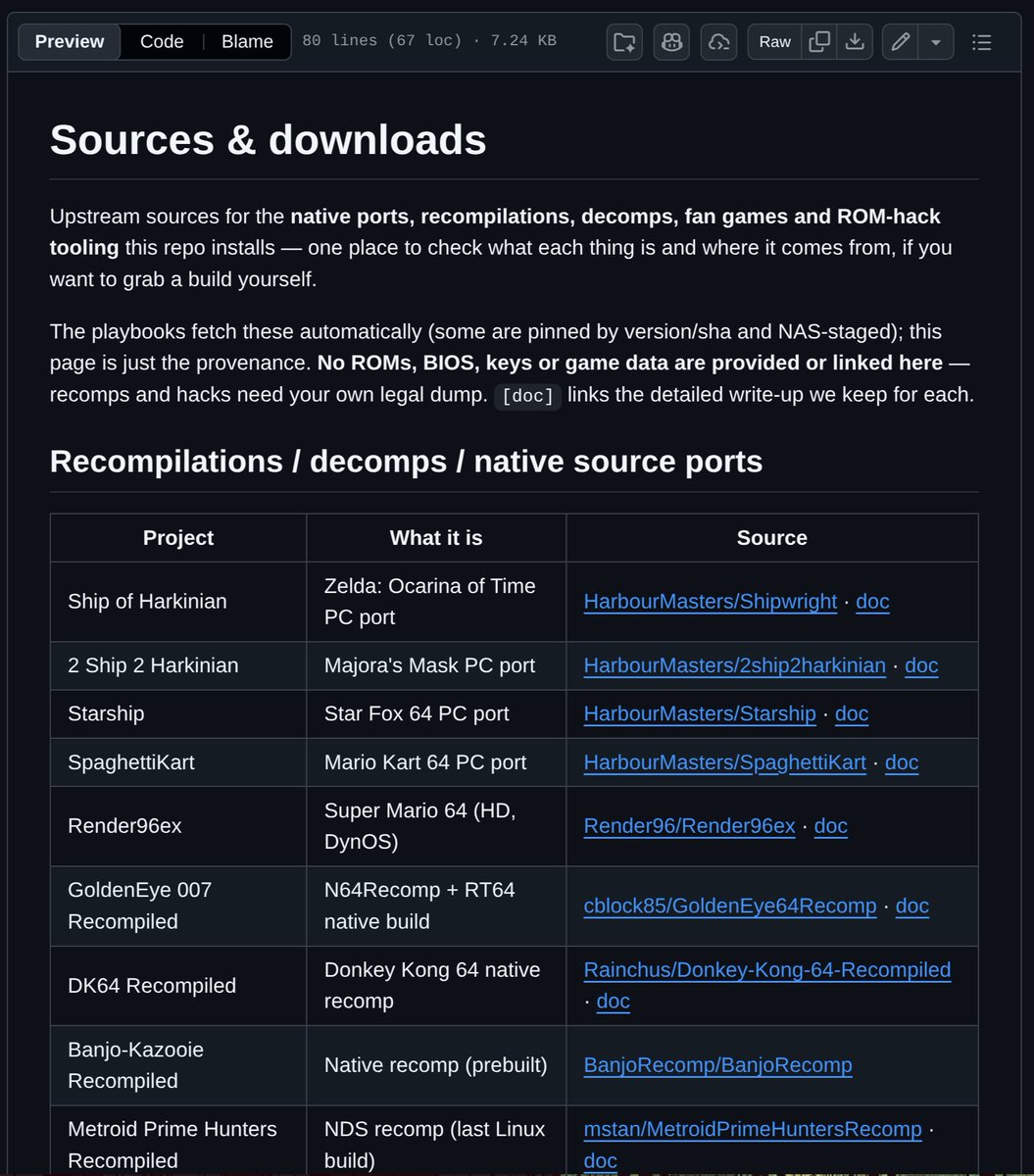The image size is (1034, 1176).
Task: Open doc link in Render96ex row
Action: pyautogui.click(x=831, y=826)
